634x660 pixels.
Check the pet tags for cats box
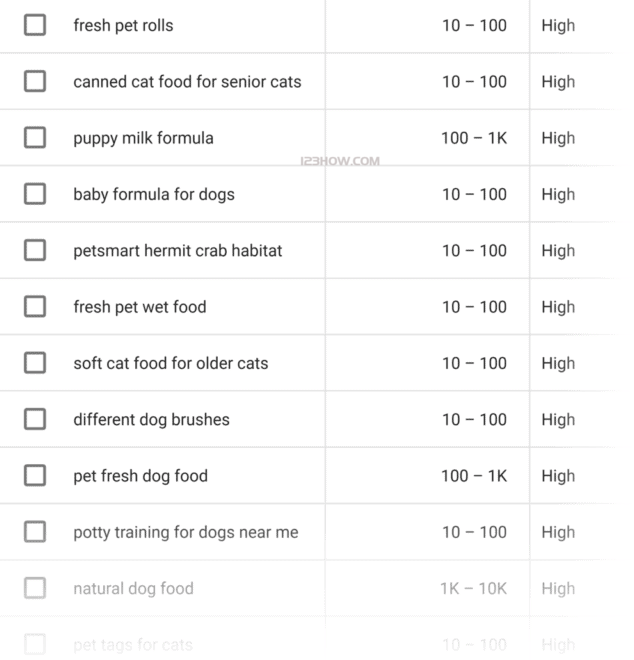tap(35, 644)
